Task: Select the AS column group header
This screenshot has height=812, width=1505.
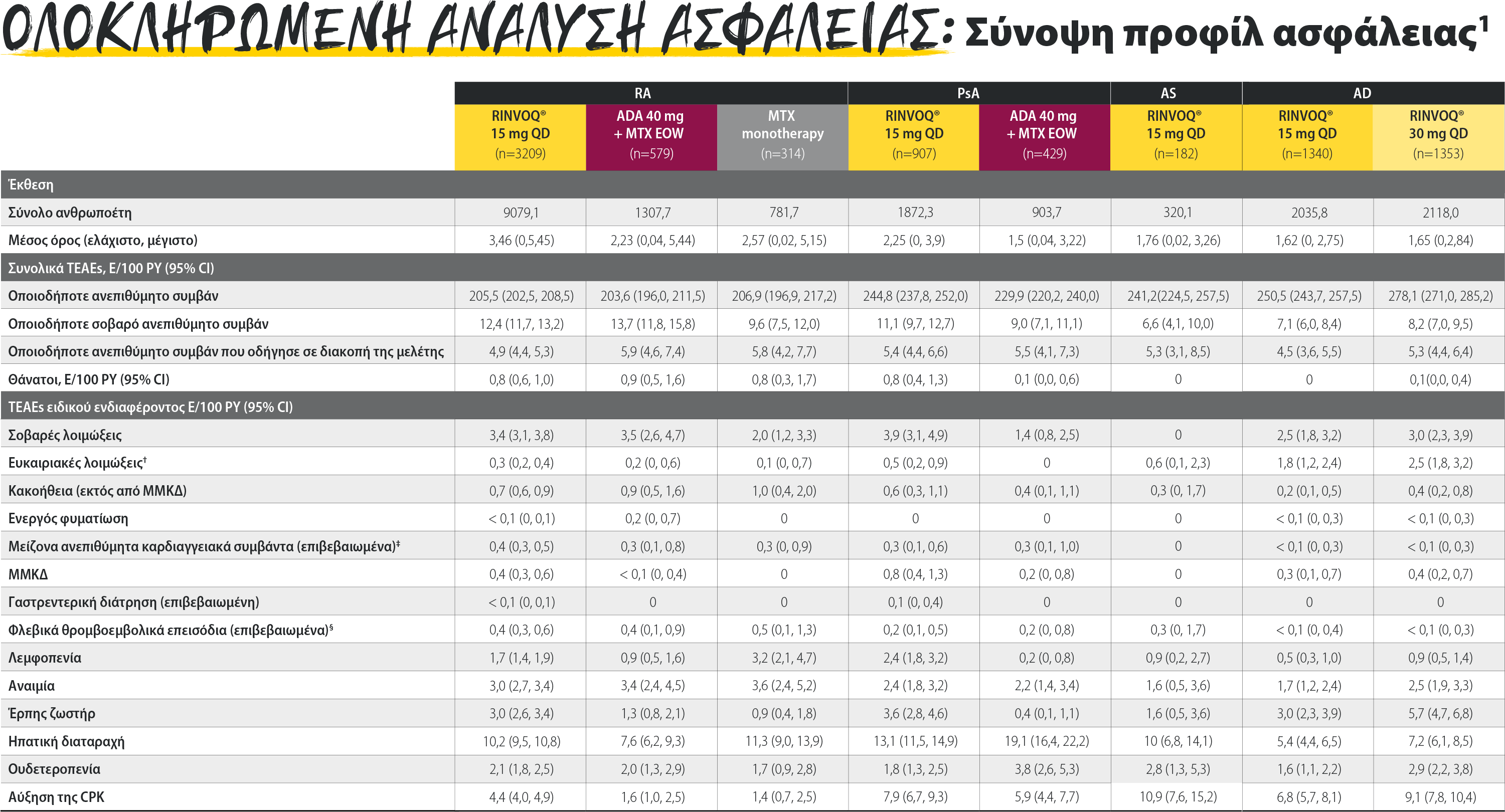Action: point(1168,93)
